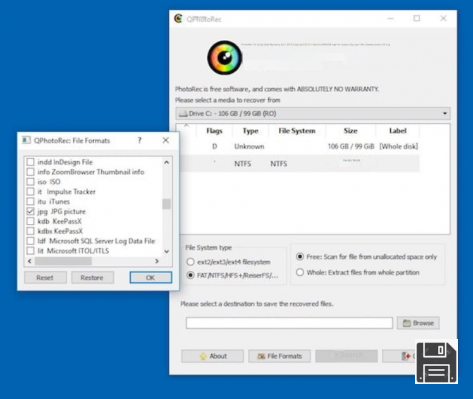473x399 pixels.
Task: Confirm File Formats with OK
Action: coord(151,278)
